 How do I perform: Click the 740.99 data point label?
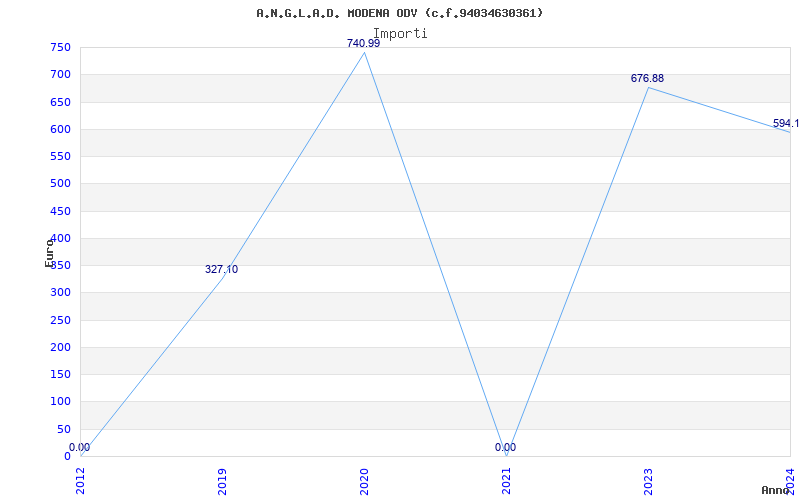click(x=363, y=43)
